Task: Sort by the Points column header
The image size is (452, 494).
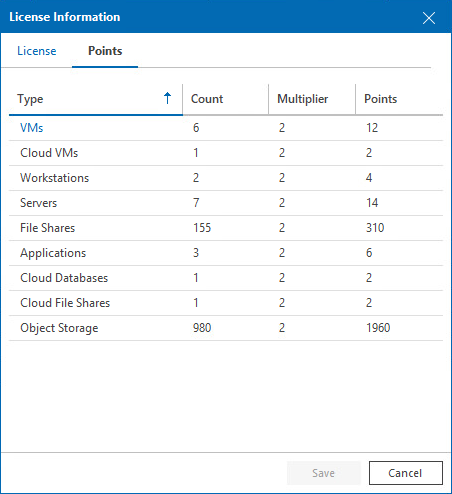Action: click(x=399, y=99)
